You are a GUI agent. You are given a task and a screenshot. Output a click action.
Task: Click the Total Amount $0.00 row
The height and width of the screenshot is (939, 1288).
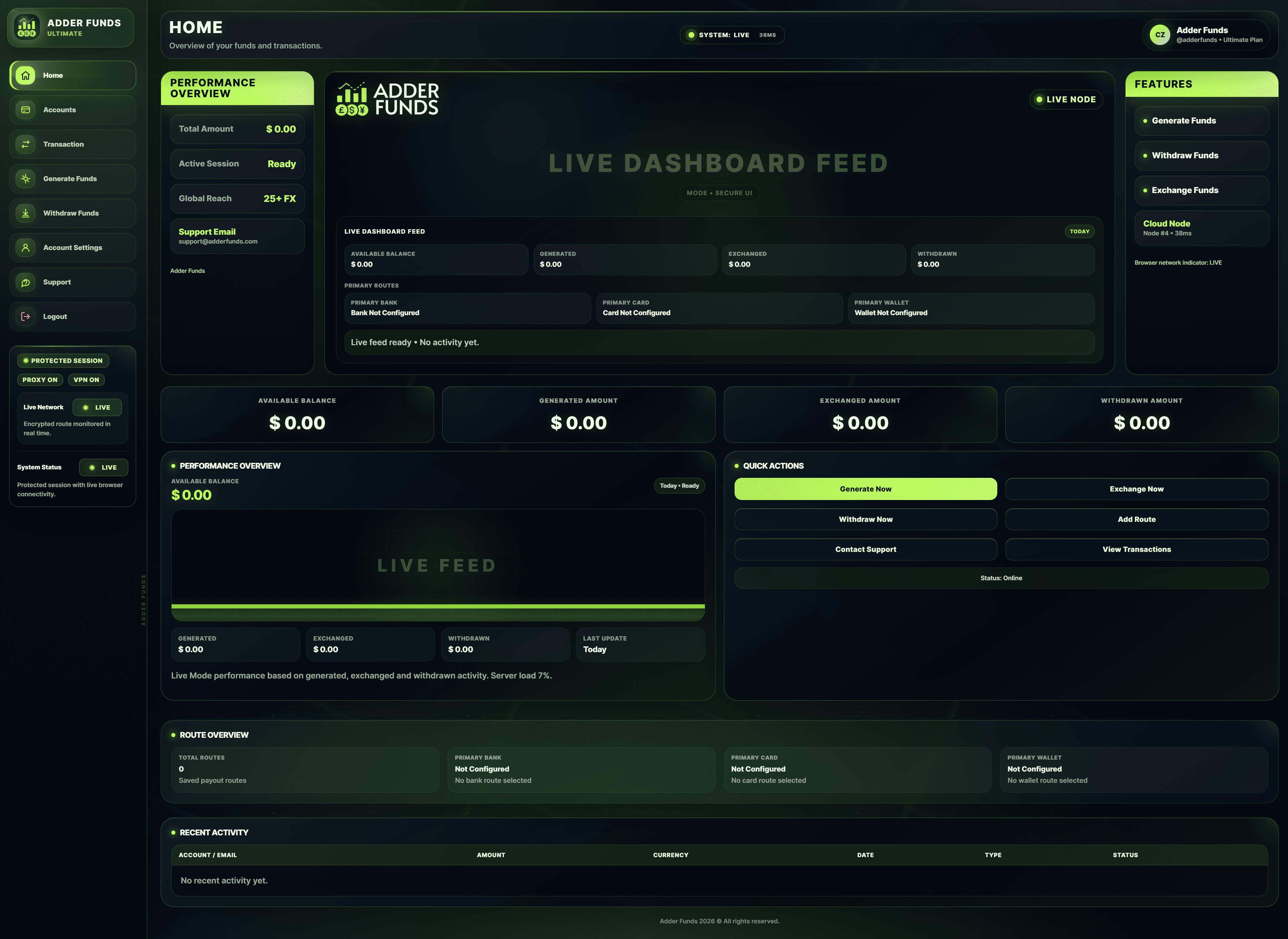pyautogui.click(x=237, y=129)
